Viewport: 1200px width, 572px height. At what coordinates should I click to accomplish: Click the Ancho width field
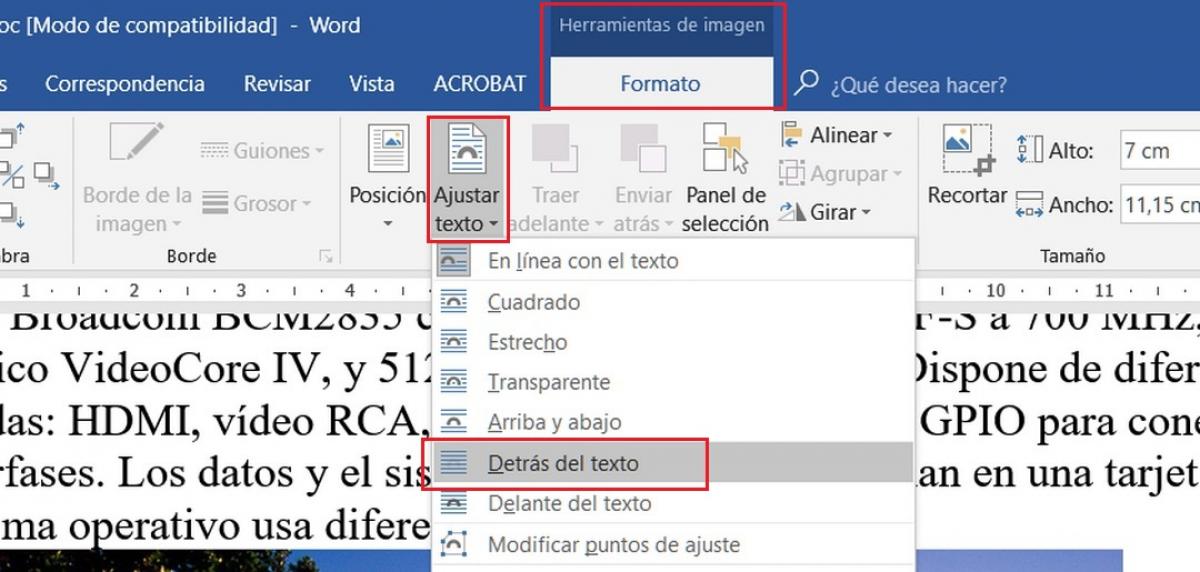pos(1160,205)
